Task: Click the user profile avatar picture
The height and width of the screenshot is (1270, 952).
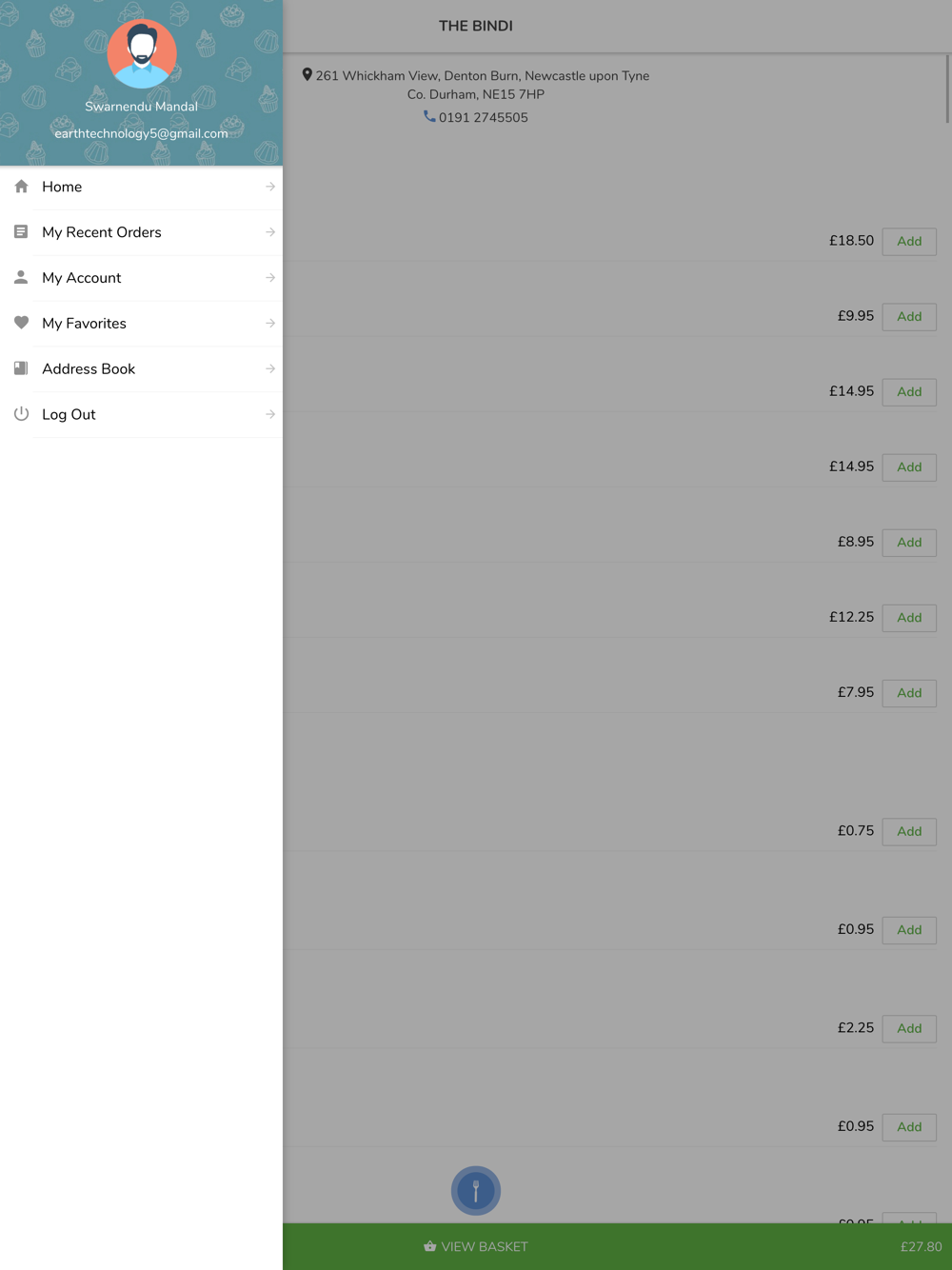Action: pos(142,53)
